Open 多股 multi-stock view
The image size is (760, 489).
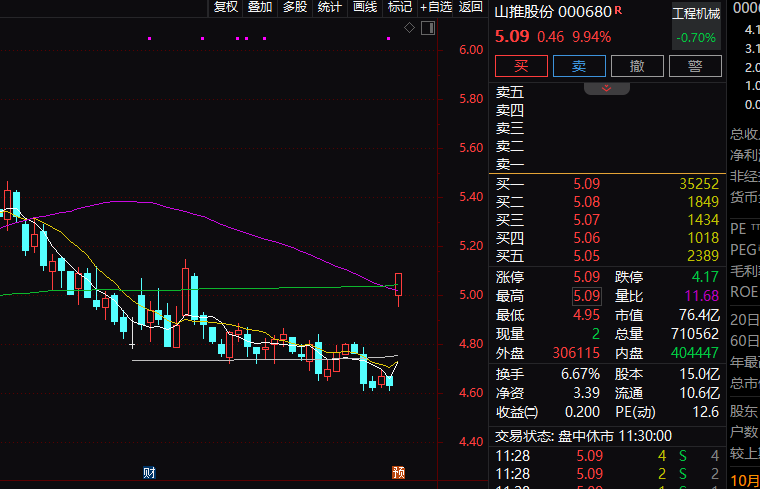[295, 7]
